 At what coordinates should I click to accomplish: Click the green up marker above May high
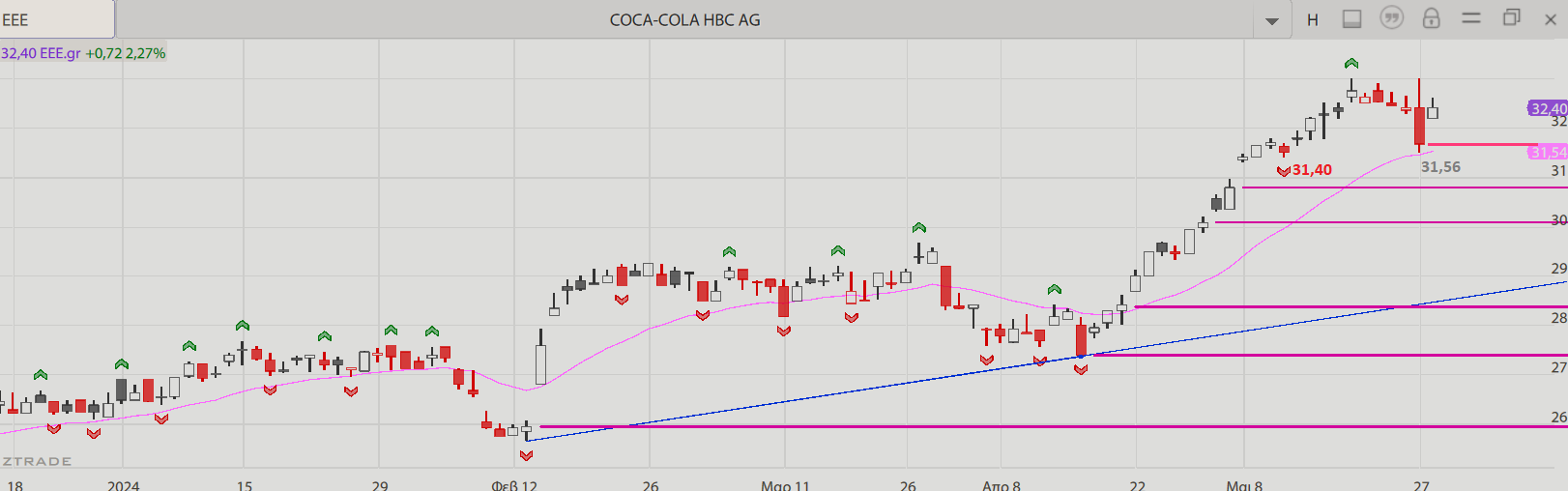[1351, 64]
